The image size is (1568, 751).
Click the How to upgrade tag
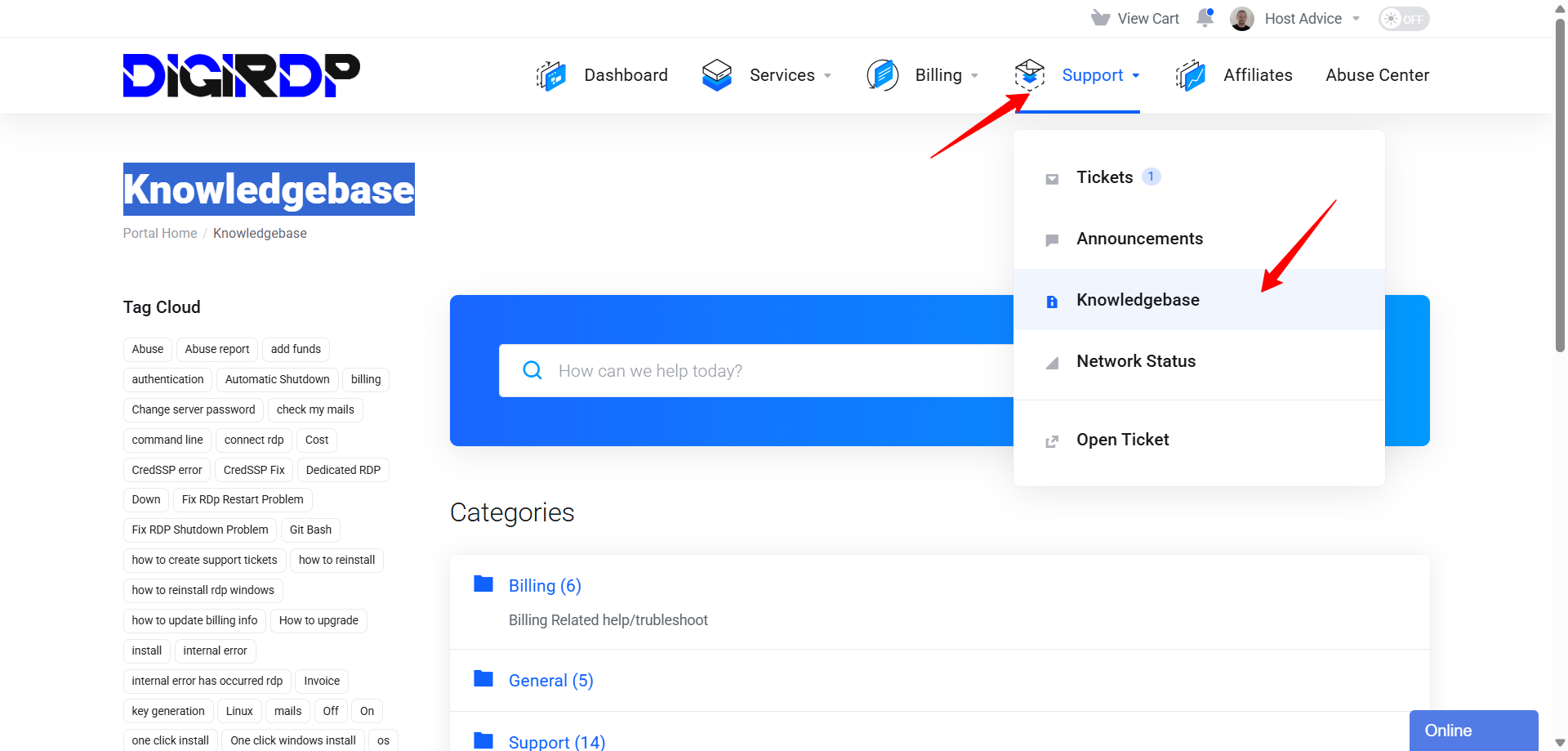coord(318,620)
